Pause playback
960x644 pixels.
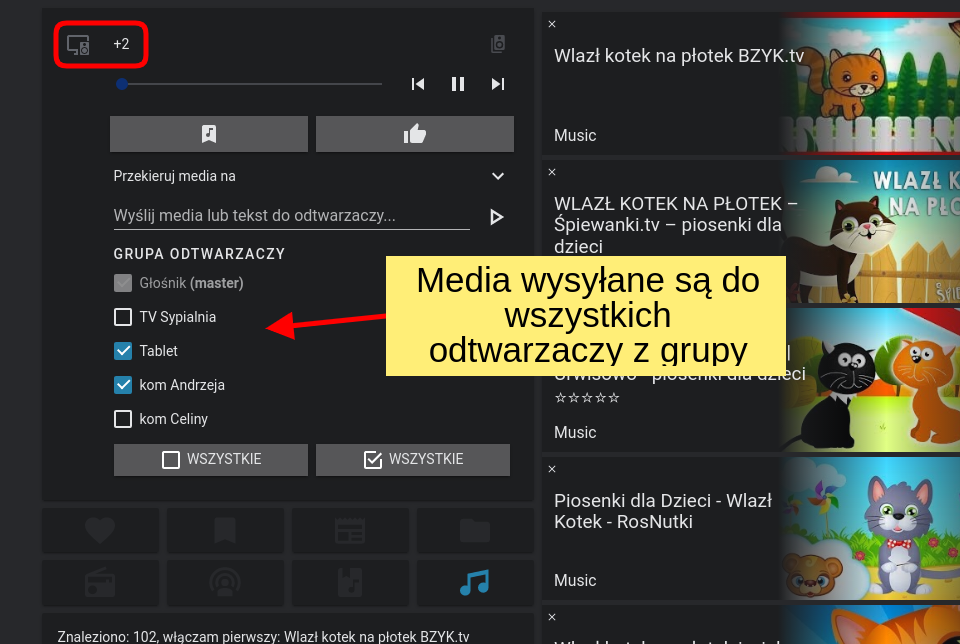click(x=457, y=84)
